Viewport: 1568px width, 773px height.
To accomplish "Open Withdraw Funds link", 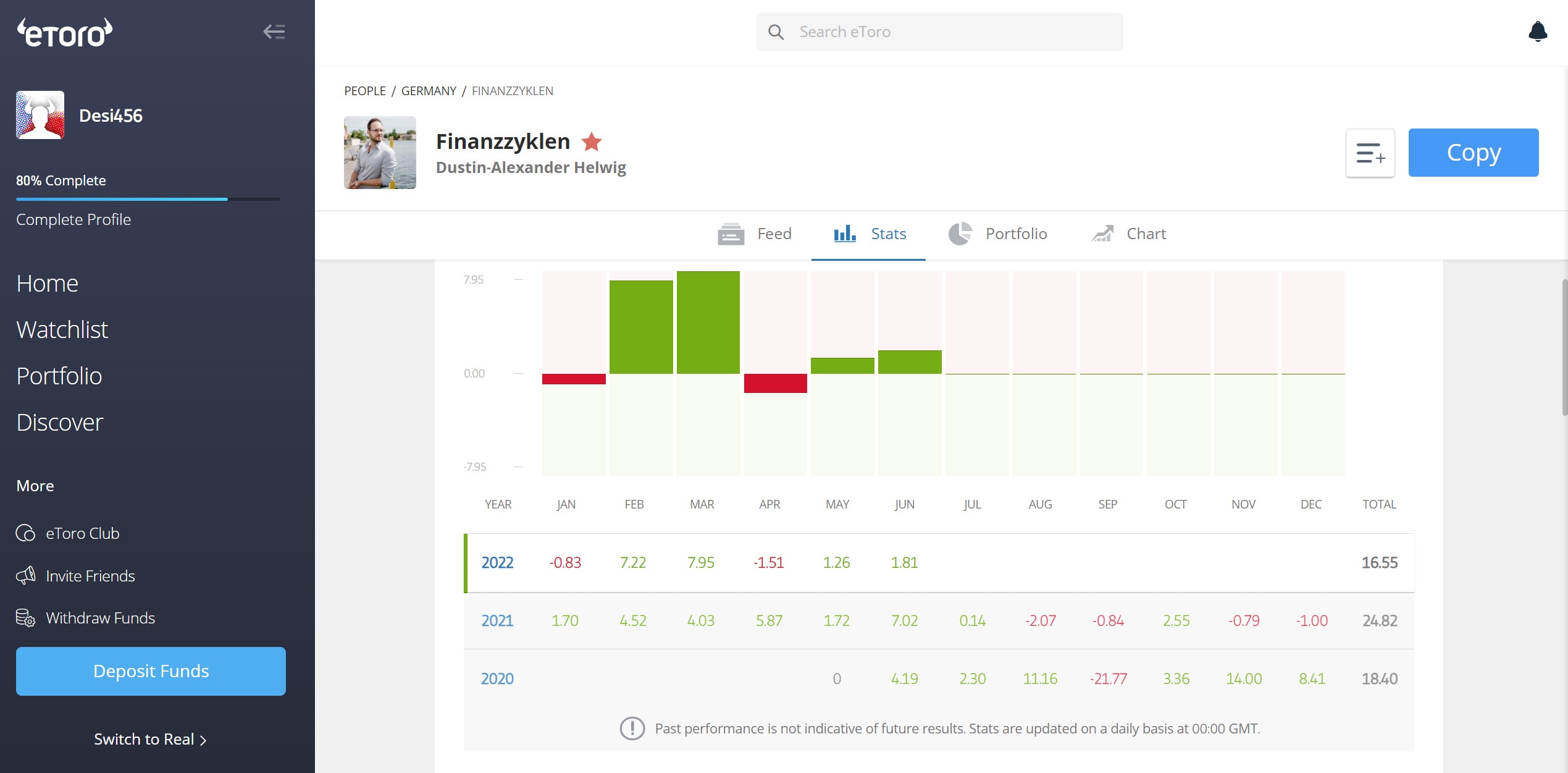I will tap(100, 617).
